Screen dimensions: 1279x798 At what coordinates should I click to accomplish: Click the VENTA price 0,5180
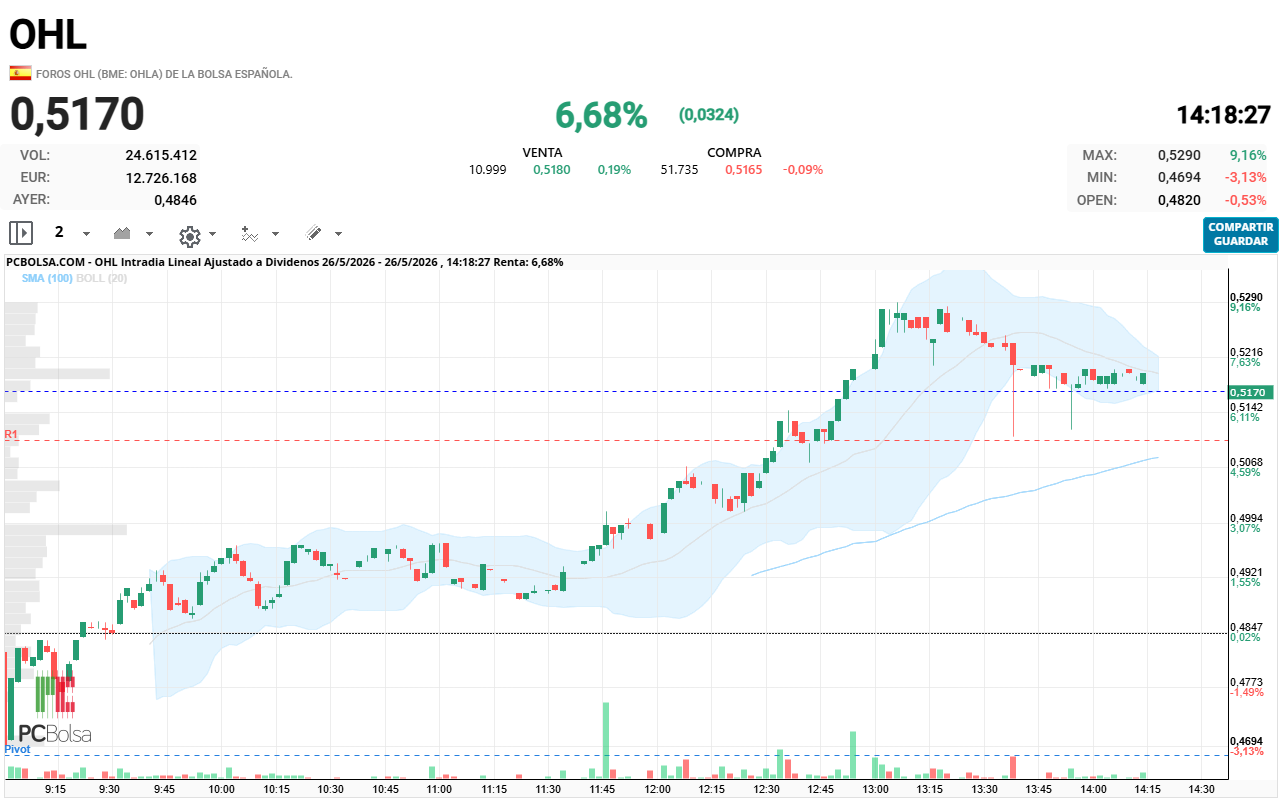[551, 170]
